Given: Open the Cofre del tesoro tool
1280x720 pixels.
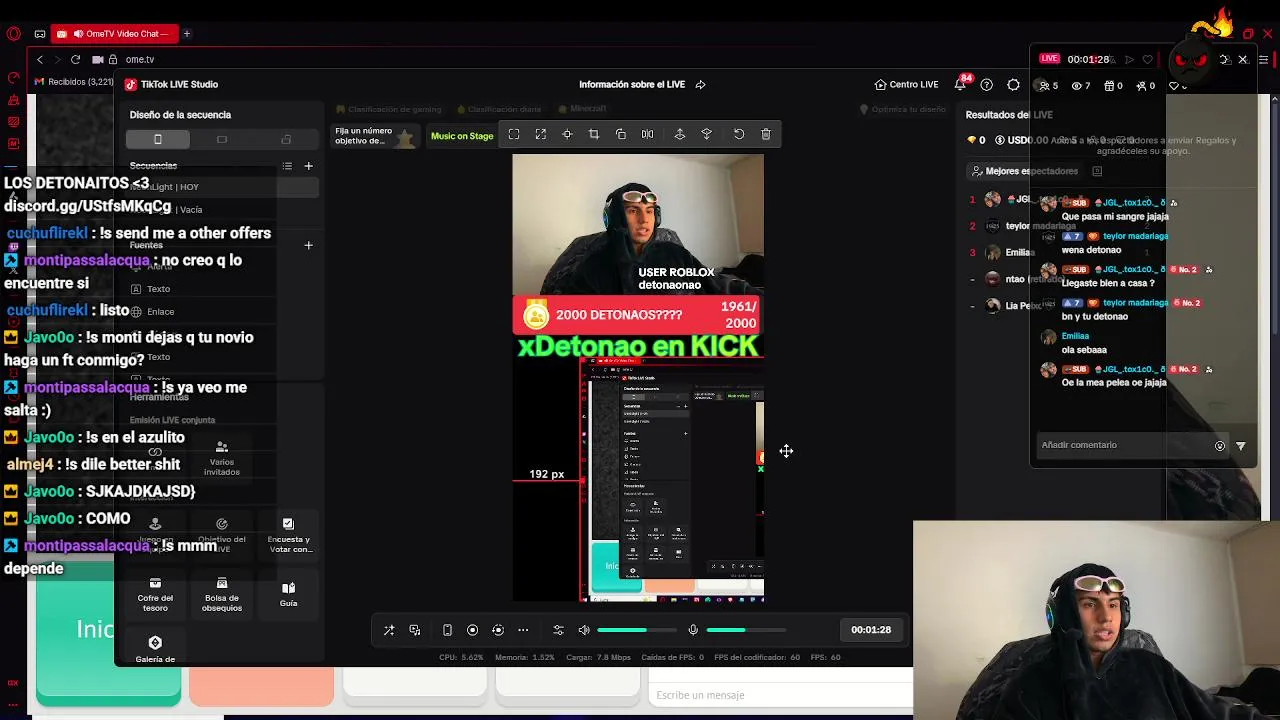Looking at the screenshot, I should pos(155,594).
